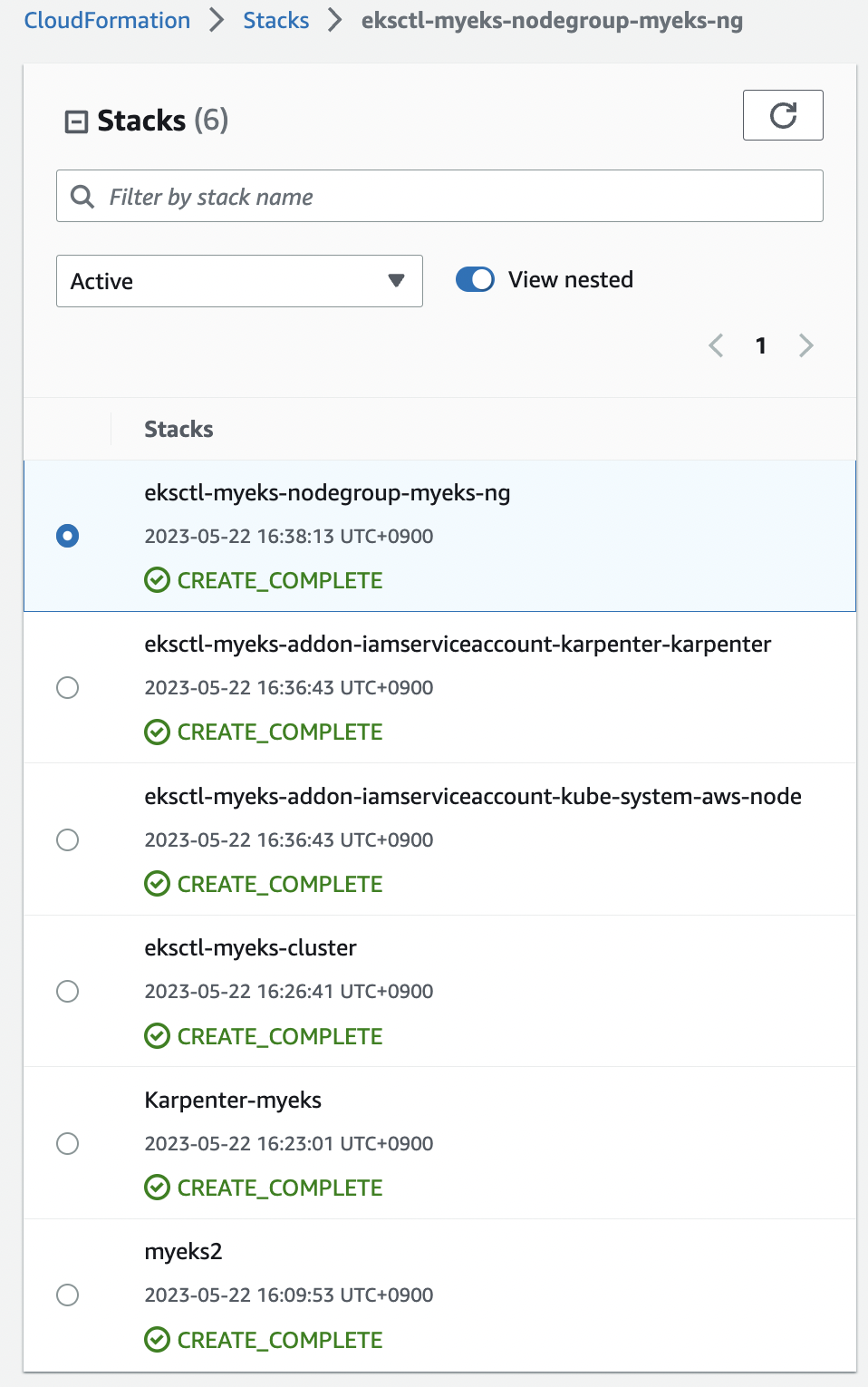Go to previous page of stacks
Image resolution: width=868 pixels, height=1387 pixels.
(716, 345)
